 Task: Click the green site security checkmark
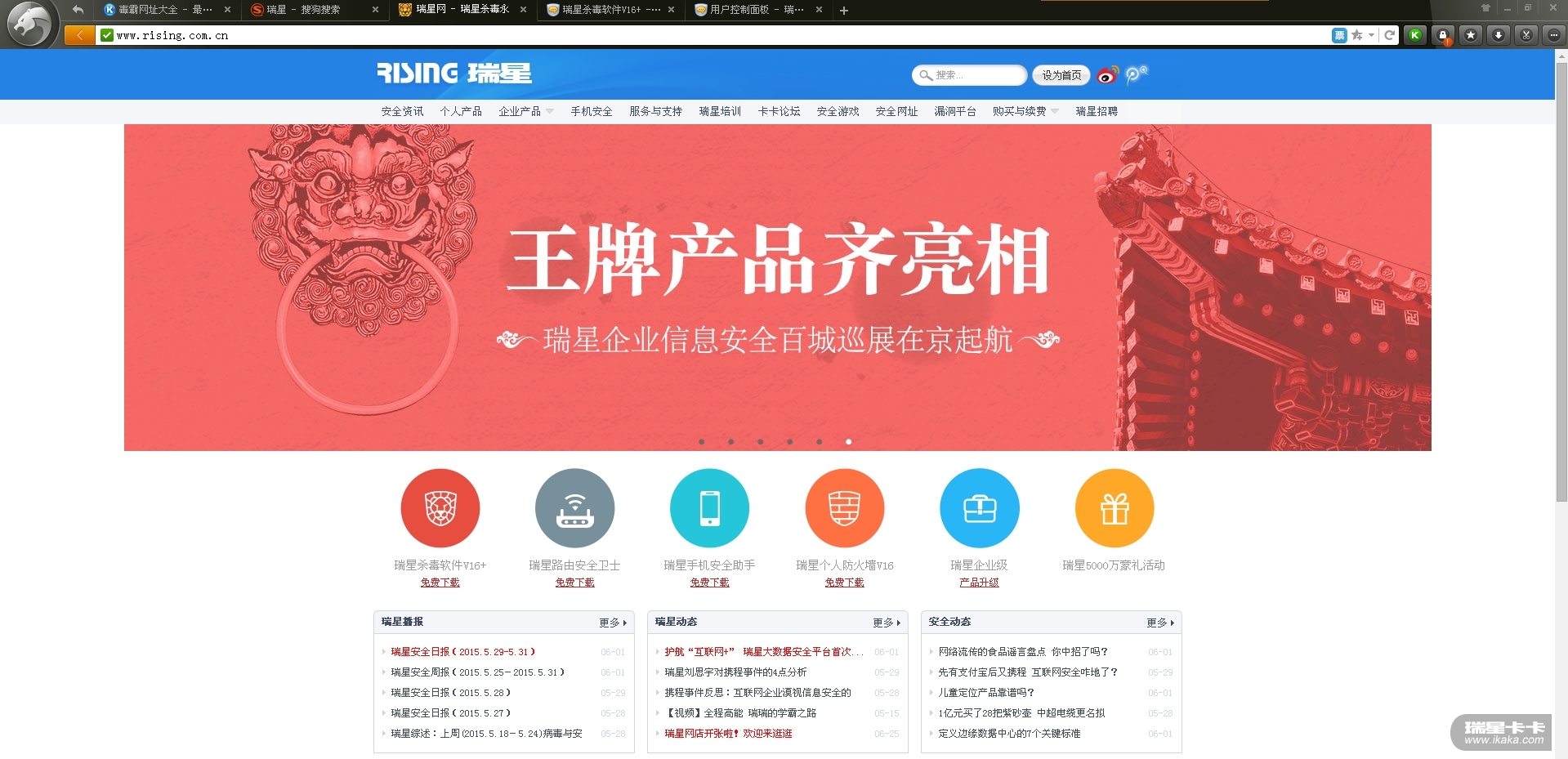[107, 35]
